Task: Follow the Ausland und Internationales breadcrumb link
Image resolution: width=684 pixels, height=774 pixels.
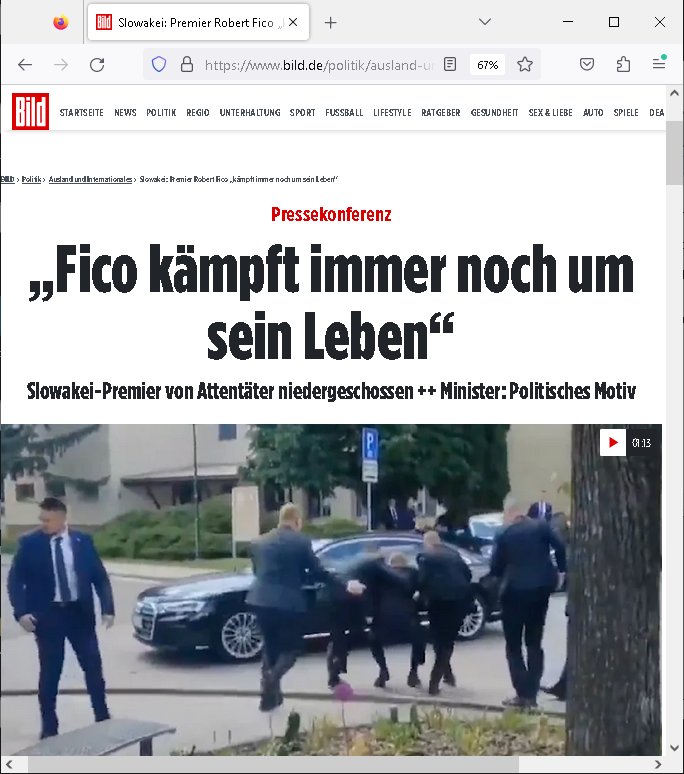Action: pos(90,179)
